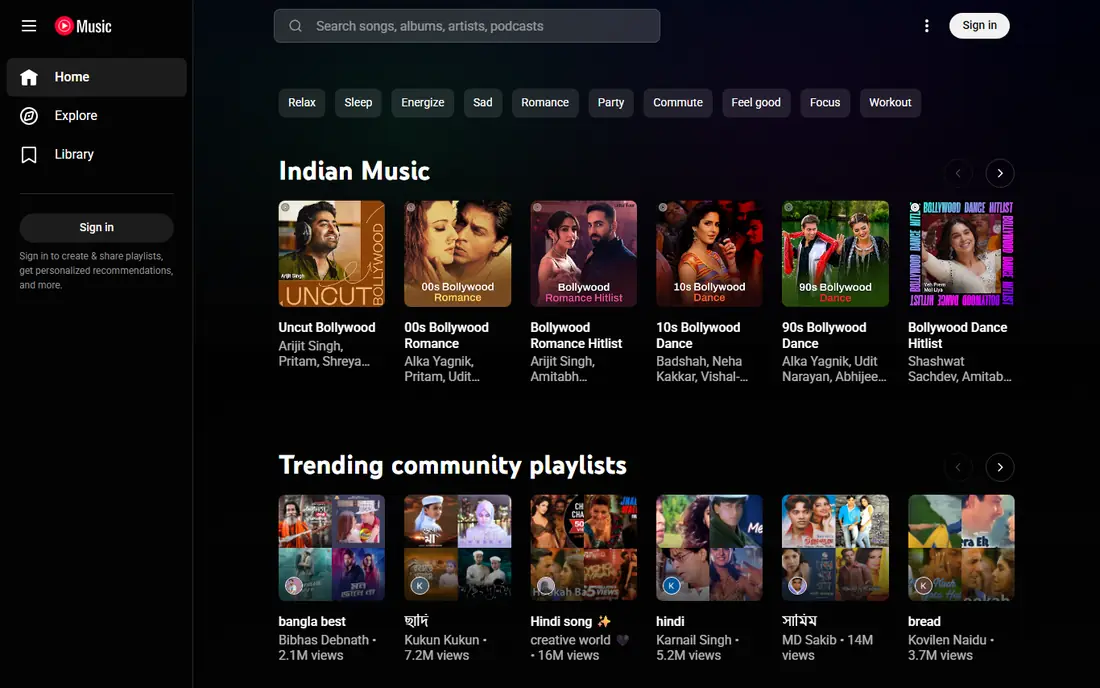Click the bangla best title
The image size is (1100, 688).
tap(312, 621)
